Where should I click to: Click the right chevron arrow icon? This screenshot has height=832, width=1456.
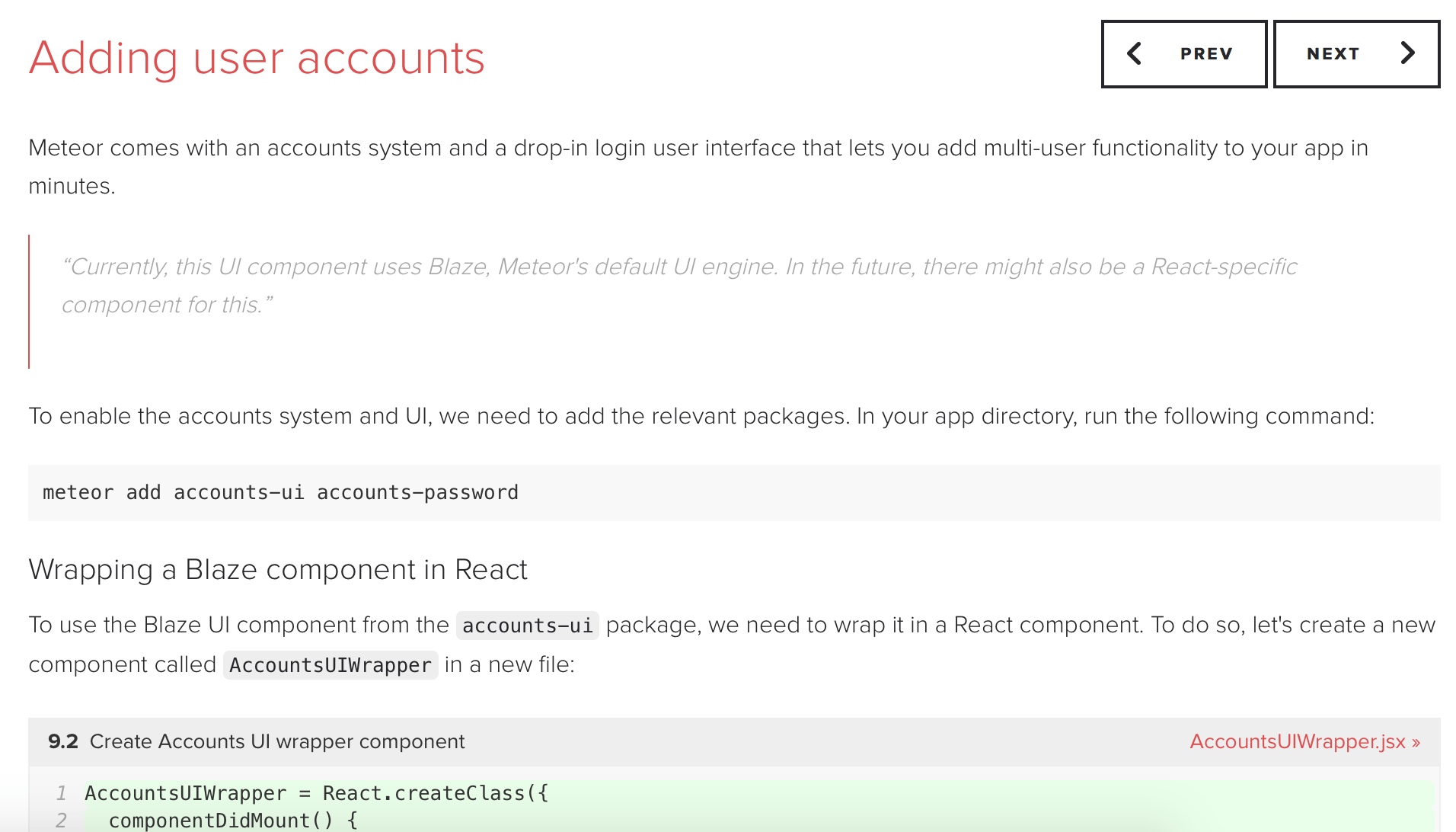pyautogui.click(x=1407, y=53)
